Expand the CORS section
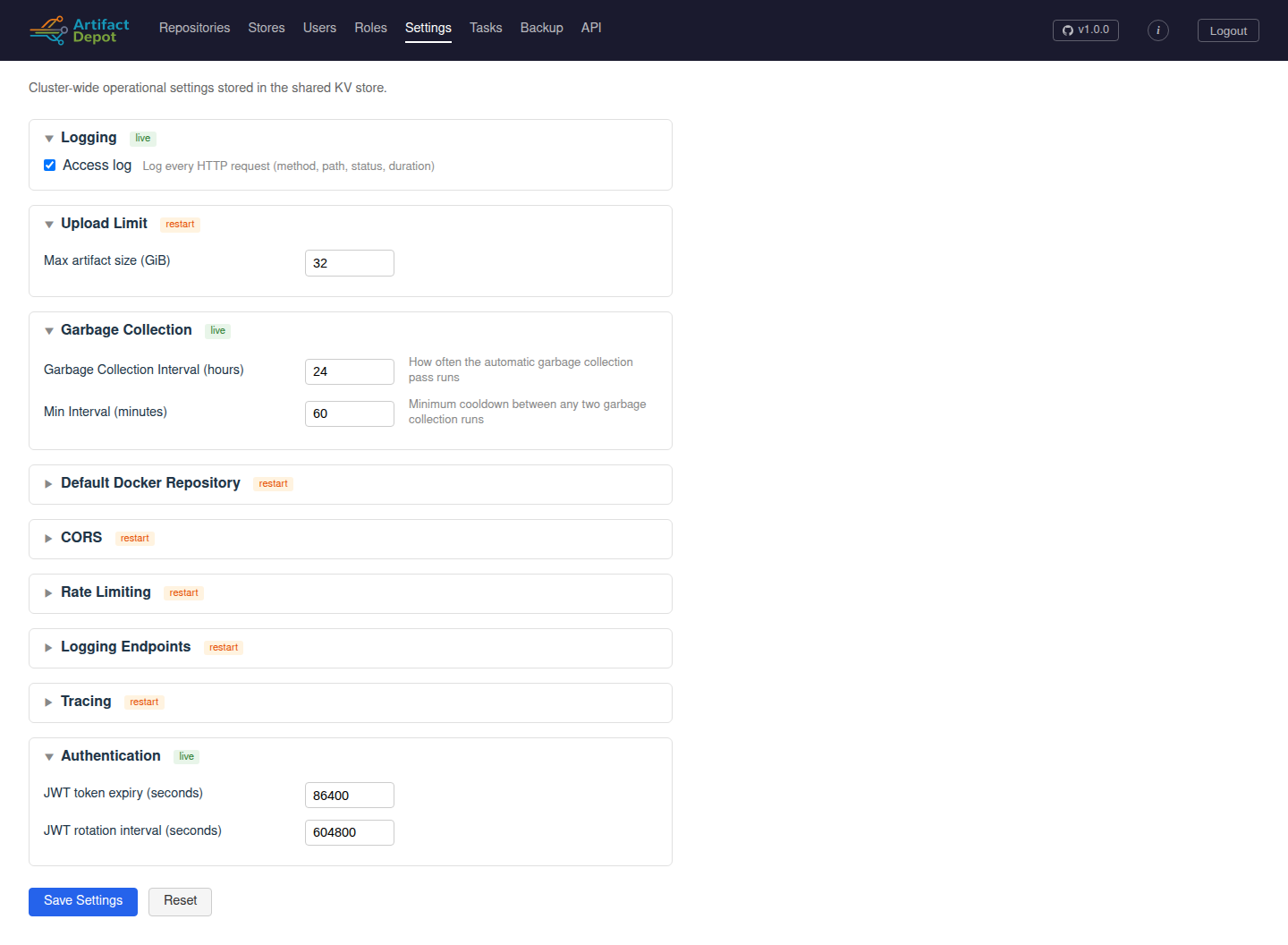 point(81,538)
